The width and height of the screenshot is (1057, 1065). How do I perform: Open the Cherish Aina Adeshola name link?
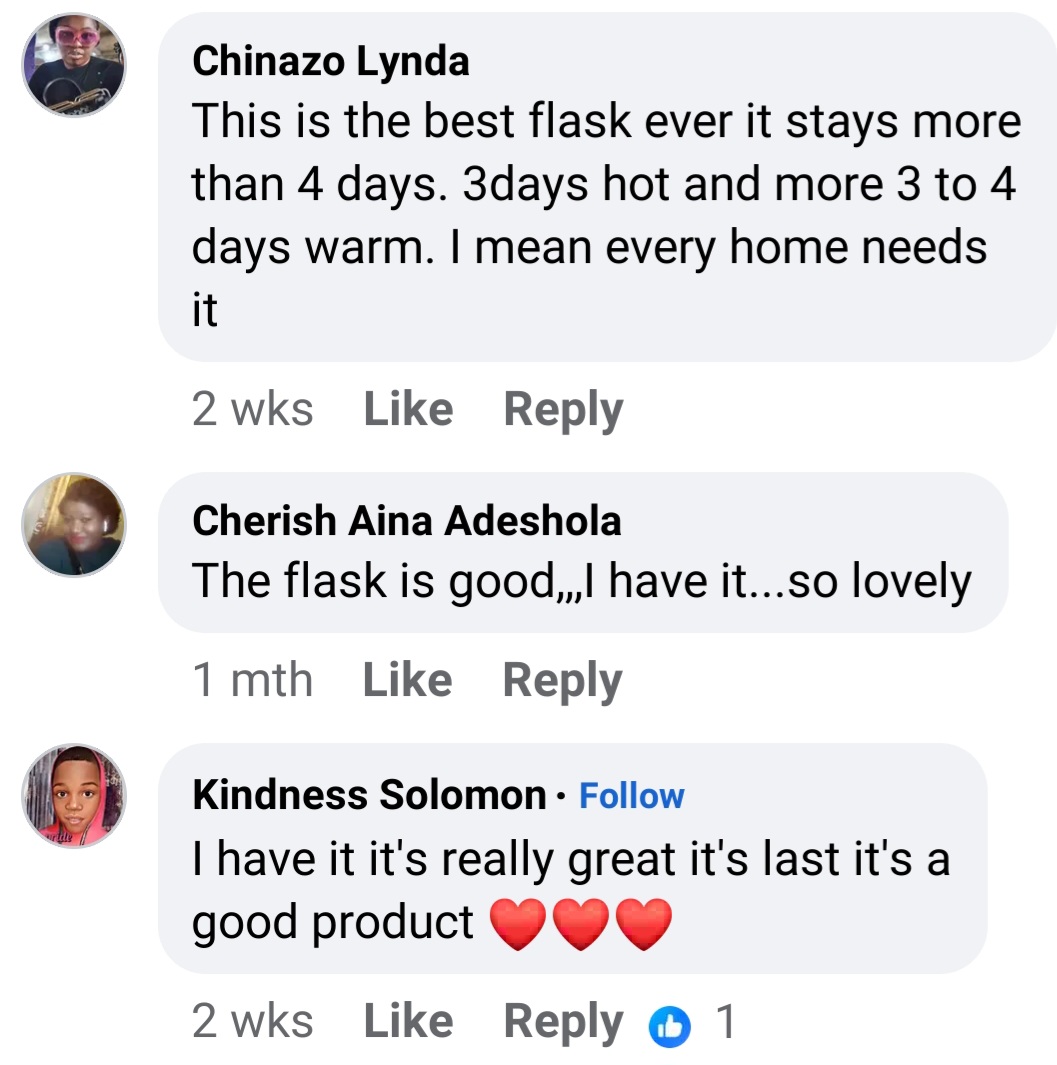point(406,521)
